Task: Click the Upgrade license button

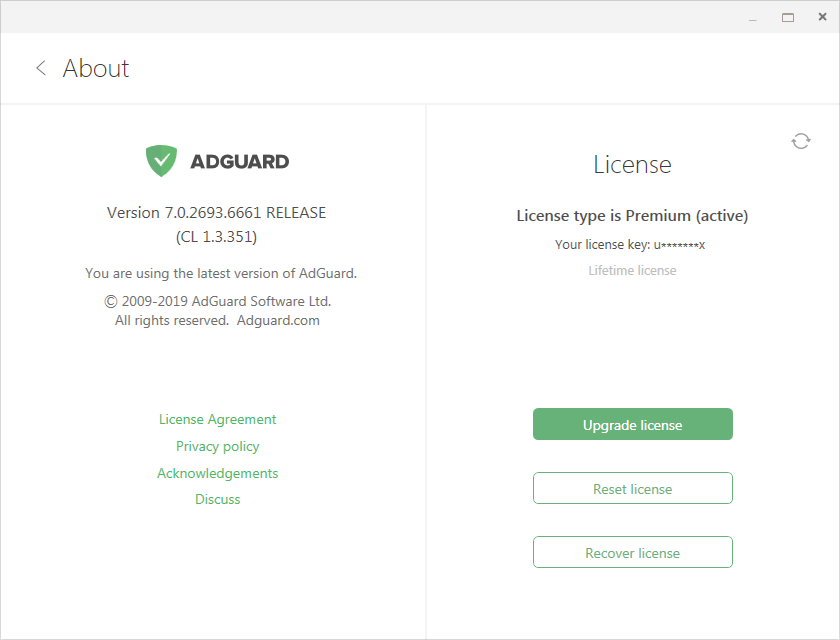Action: pos(633,424)
